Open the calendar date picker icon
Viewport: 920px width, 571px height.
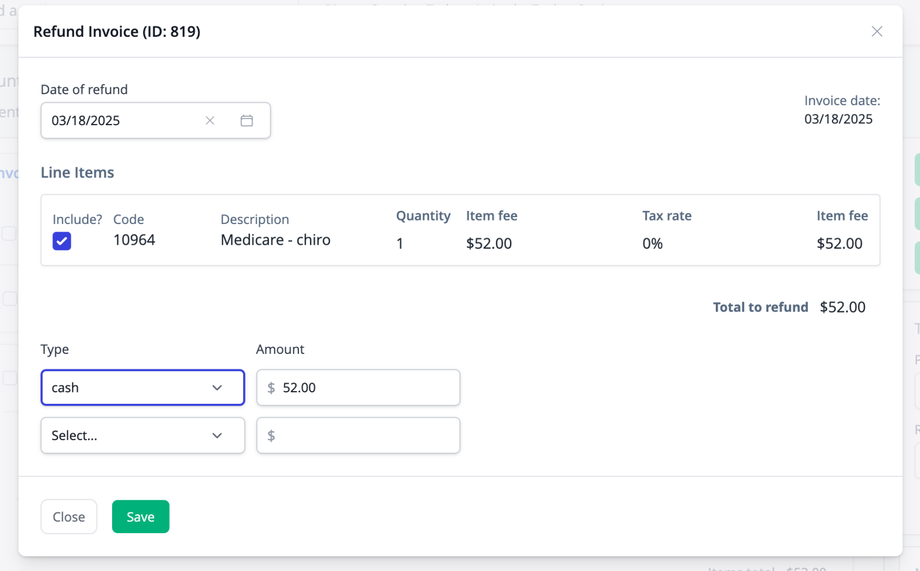coord(247,121)
